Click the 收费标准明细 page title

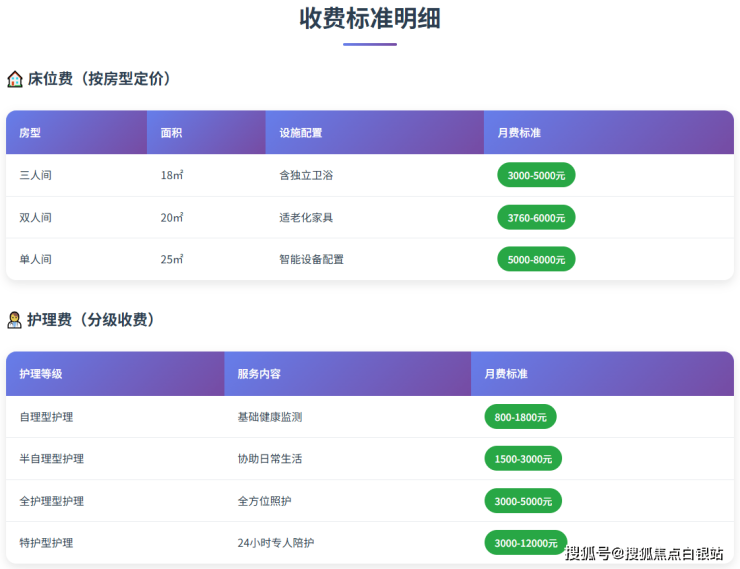[x=369, y=18]
